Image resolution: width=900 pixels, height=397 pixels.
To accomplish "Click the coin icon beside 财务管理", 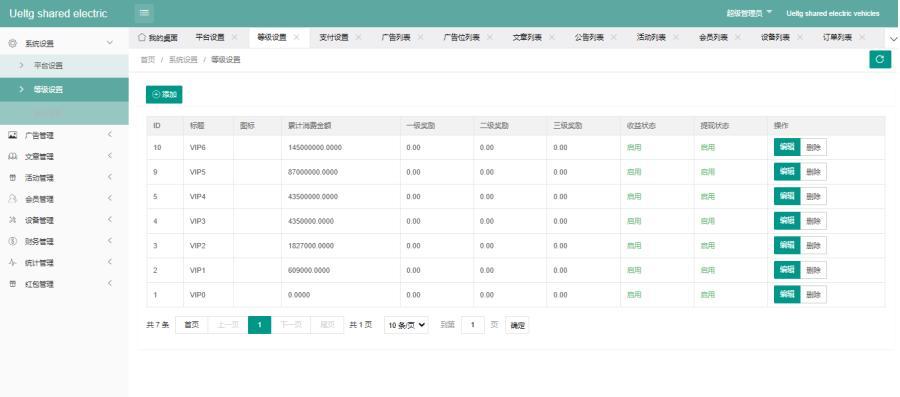I will coord(13,242).
